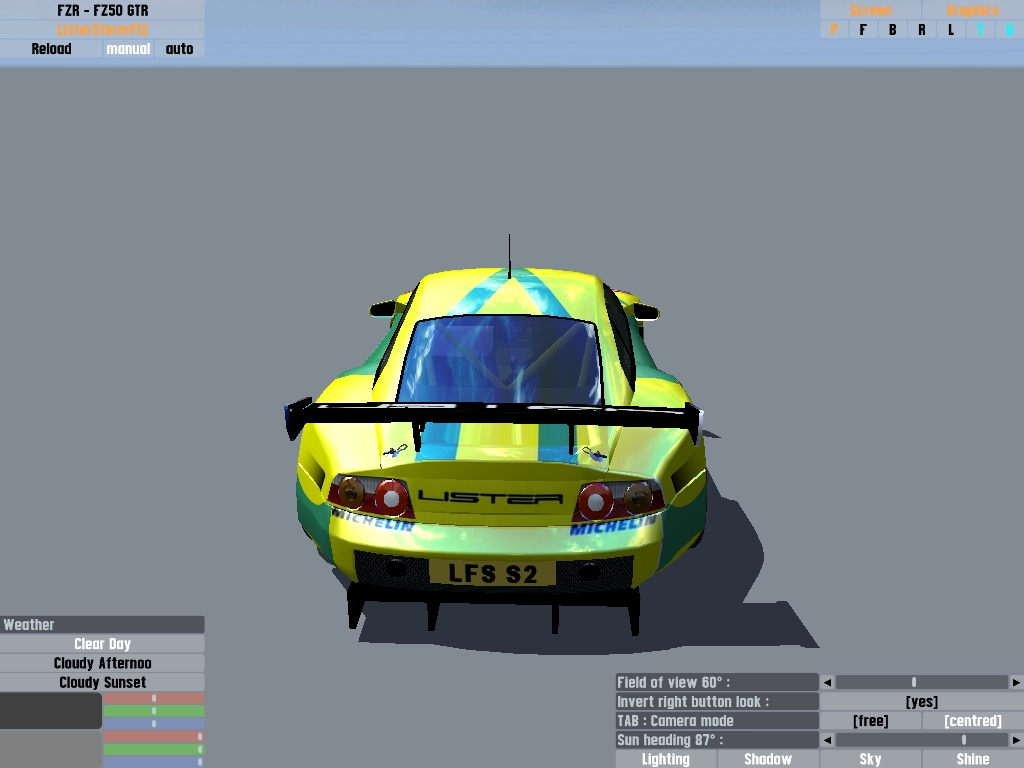Open the Graphics options tab
This screenshot has width=1024, height=768.
click(973, 10)
